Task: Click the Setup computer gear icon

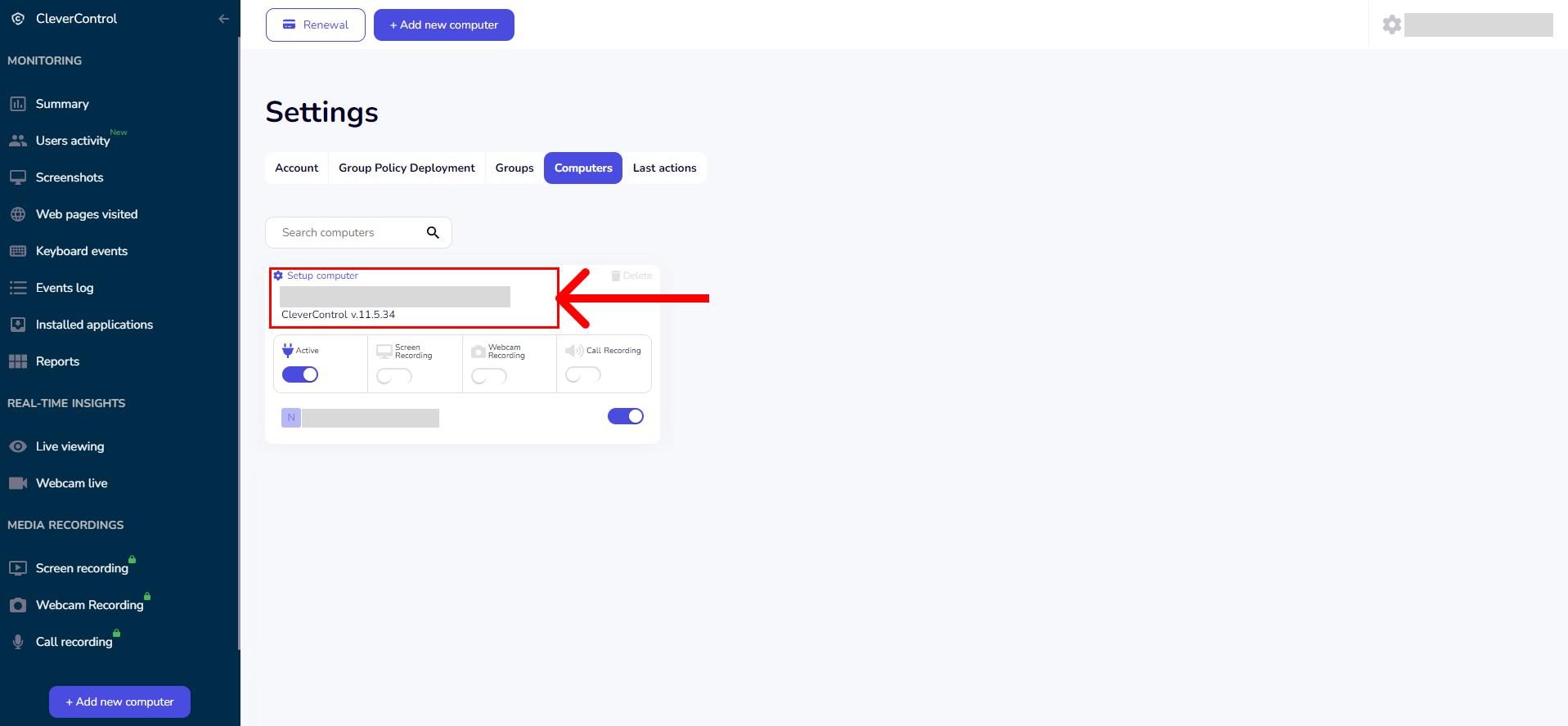Action: point(278,276)
